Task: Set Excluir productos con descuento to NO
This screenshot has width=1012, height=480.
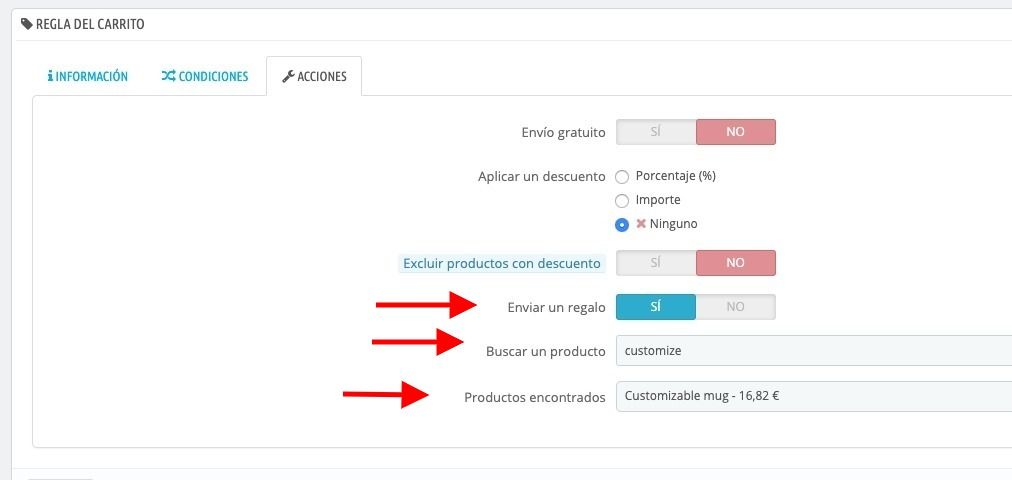Action: tap(736, 263)
